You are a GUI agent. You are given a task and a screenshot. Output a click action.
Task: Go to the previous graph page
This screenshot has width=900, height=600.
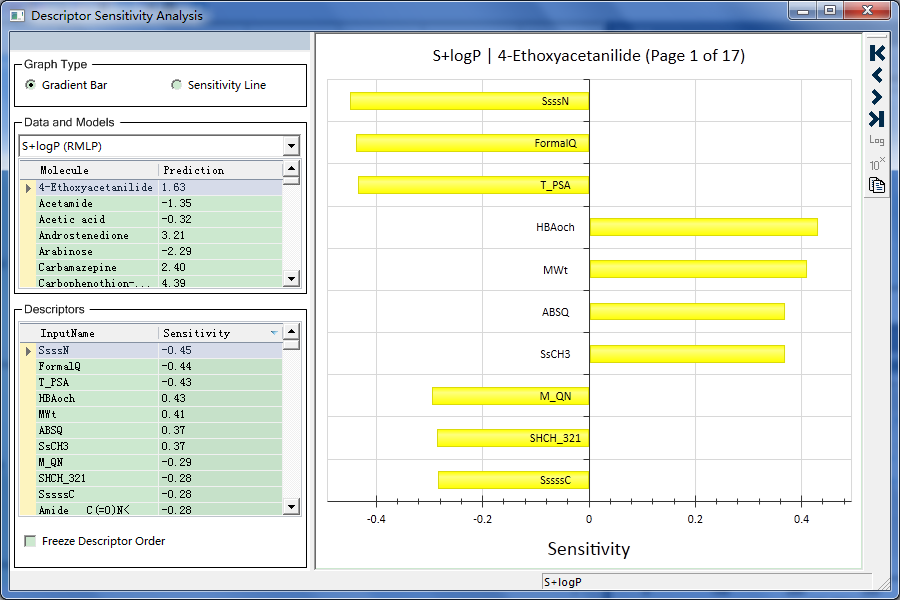point(876,75)
